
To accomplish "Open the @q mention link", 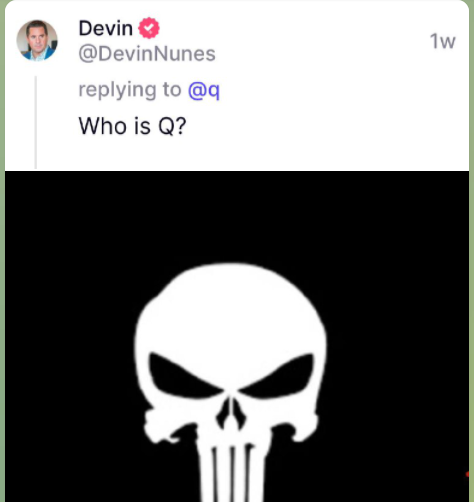I will (204, 90).
